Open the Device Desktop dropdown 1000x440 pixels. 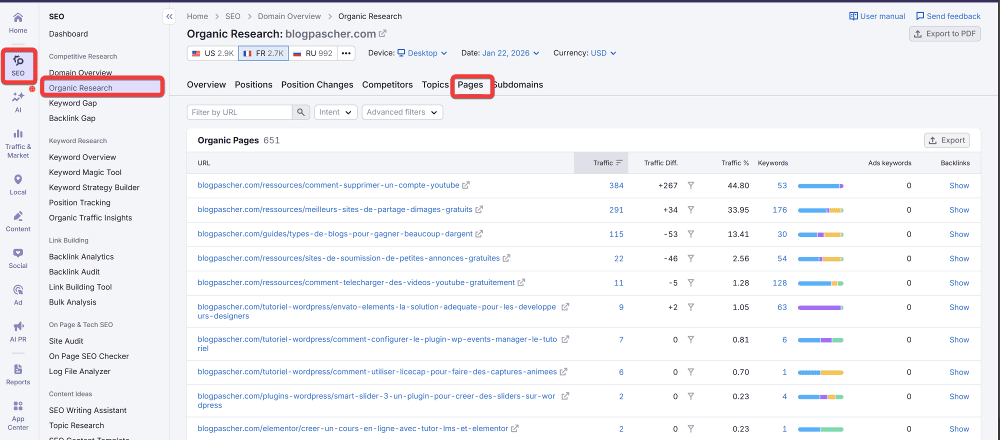point(425,53)
